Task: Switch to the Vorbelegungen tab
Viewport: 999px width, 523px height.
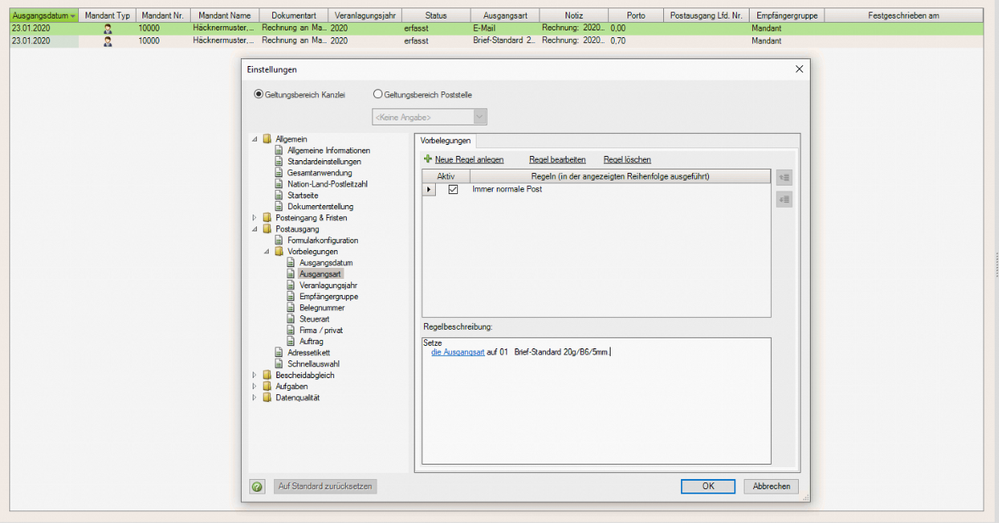Action: pyautogui.click(x=445, y=141)
